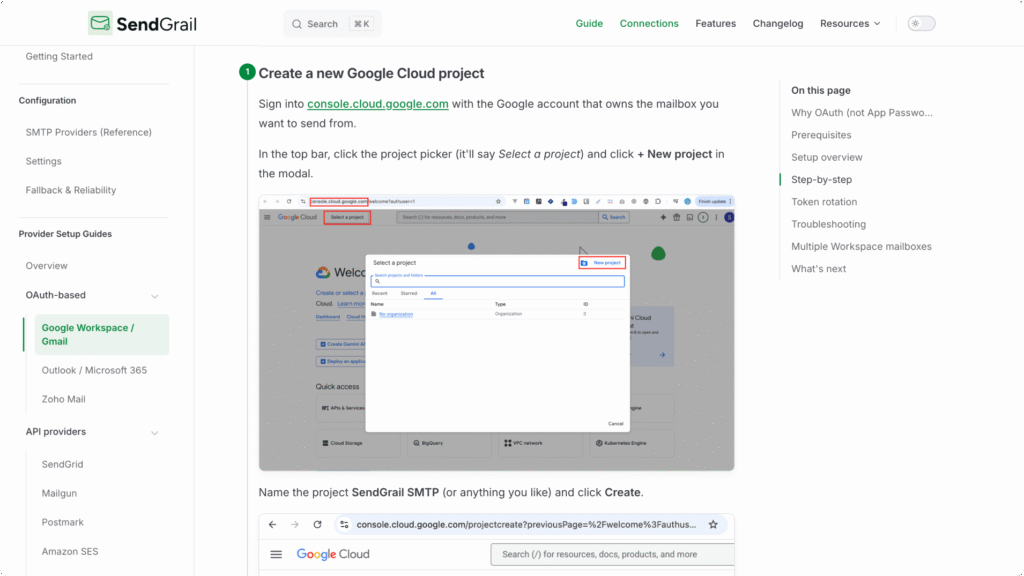Jump to Troubleshooting section
Viewport: 1024px width, 576px height.
tap(828, 224)
